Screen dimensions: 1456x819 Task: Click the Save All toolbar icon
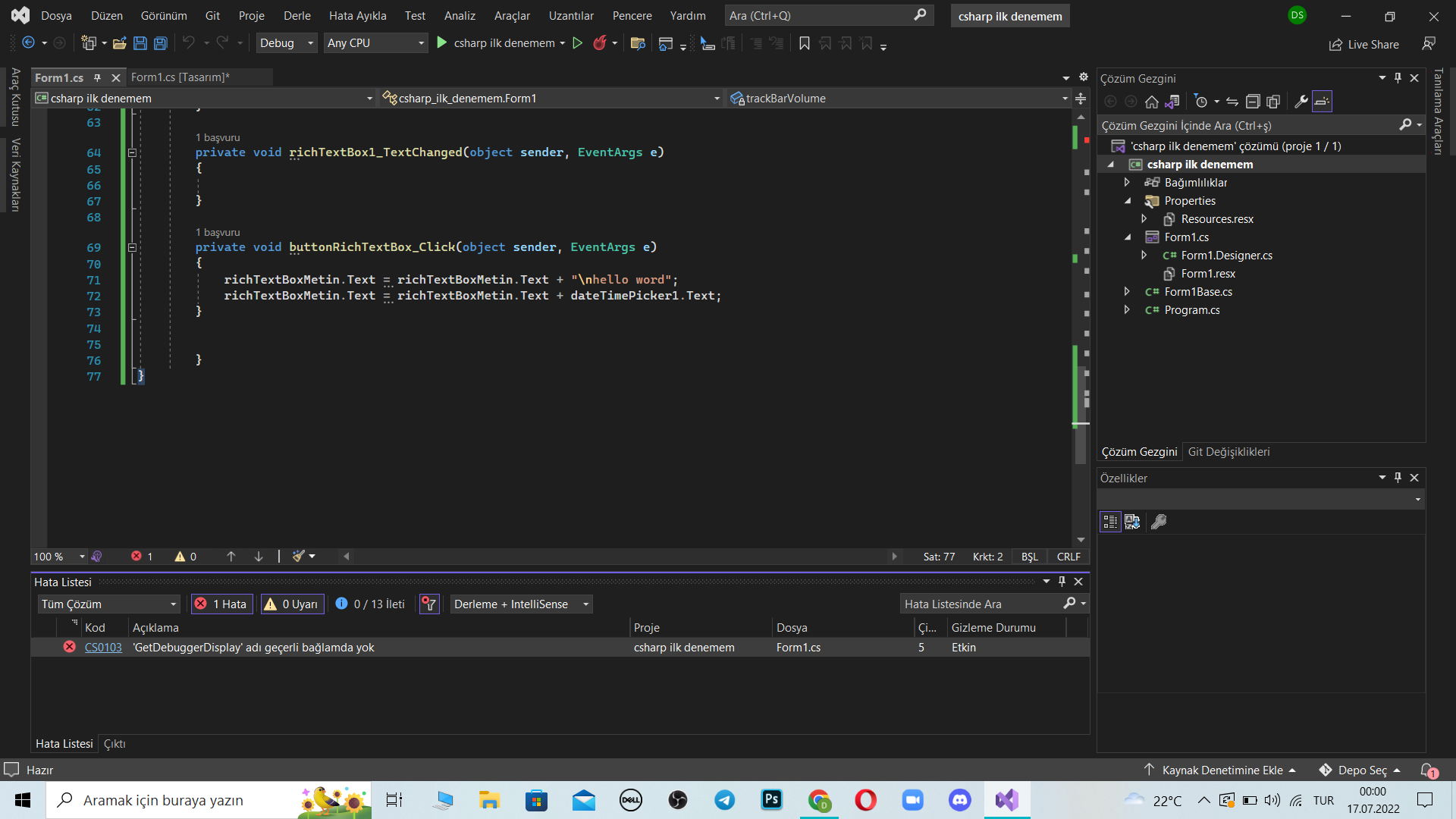(160, 43)
